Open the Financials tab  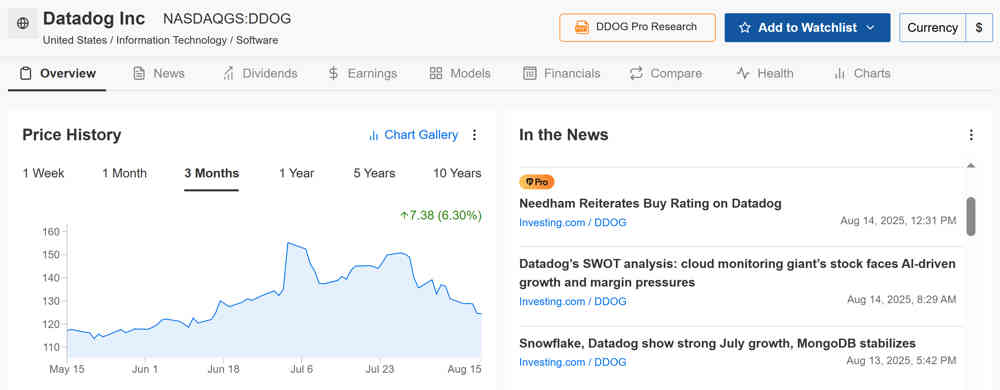561,73
